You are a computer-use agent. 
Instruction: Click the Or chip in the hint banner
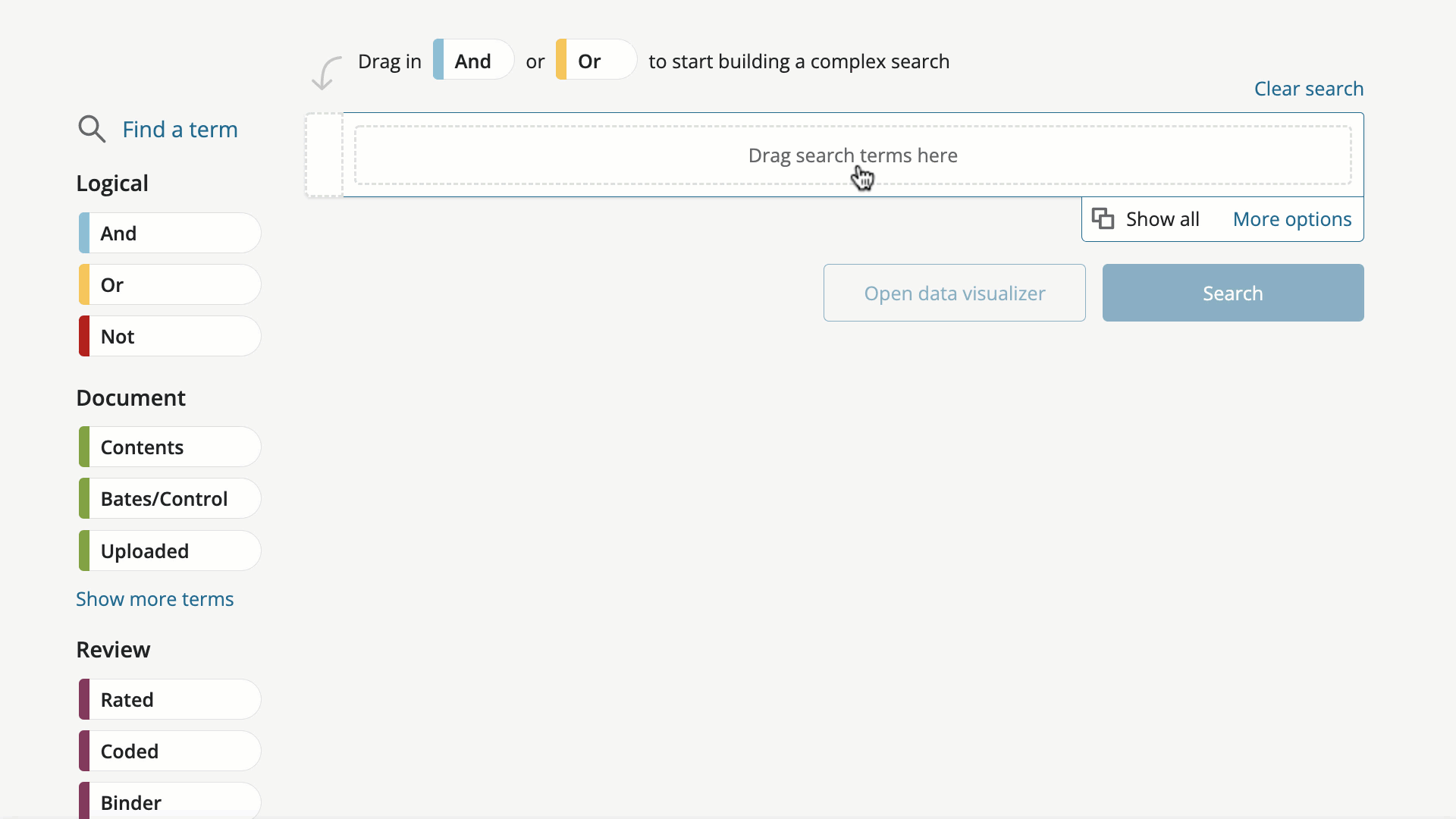point(596,60)
